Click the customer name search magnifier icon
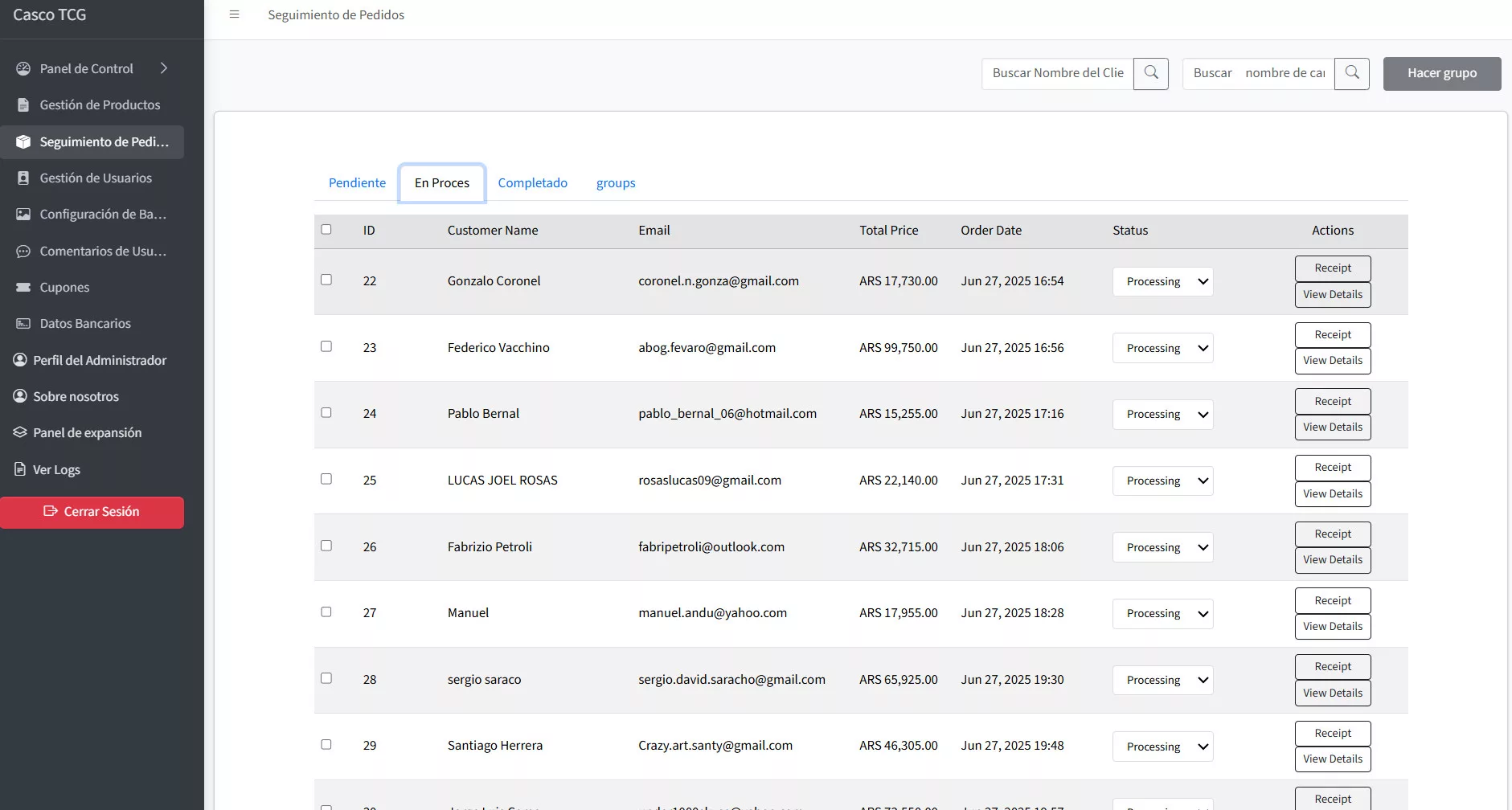1512x810 pixels. point(1150,73)
